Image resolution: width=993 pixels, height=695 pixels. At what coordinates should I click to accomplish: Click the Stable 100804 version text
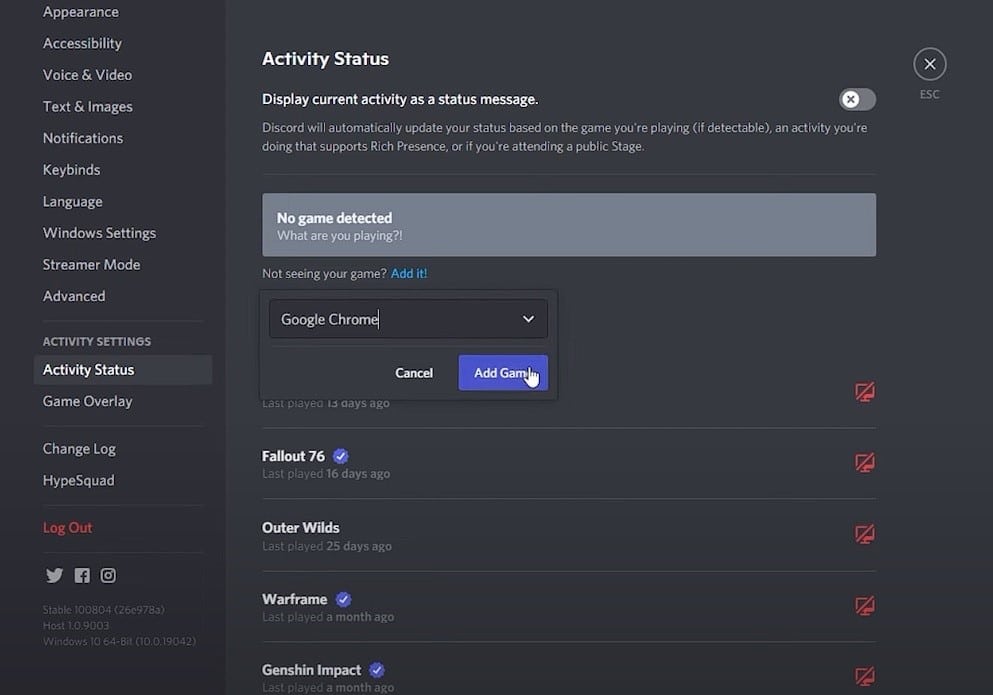coord(103,610)
